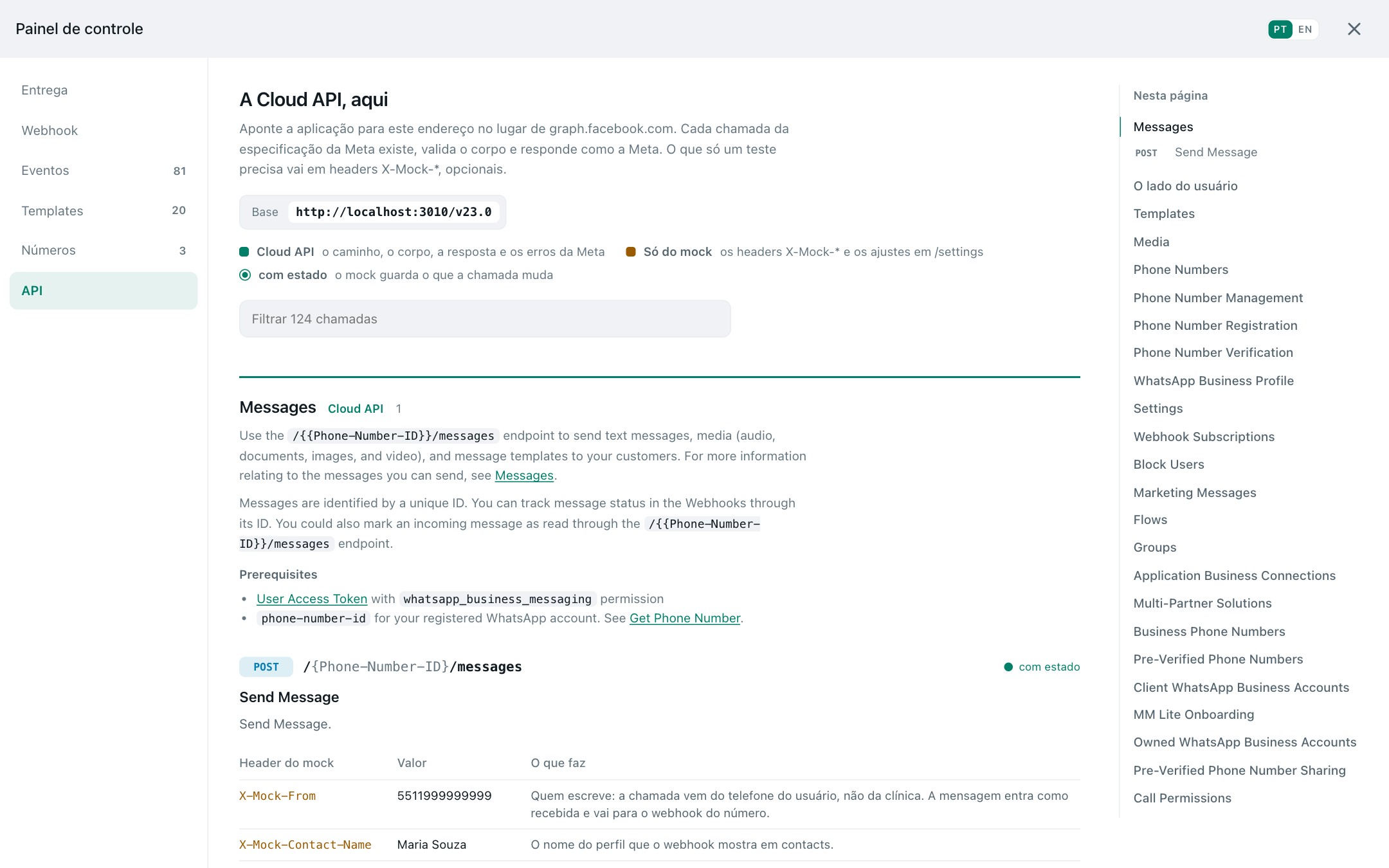This screenshot has height=868, width=1389.
Task: Click the brown Só do mock legend square
Action: [631, 252]
